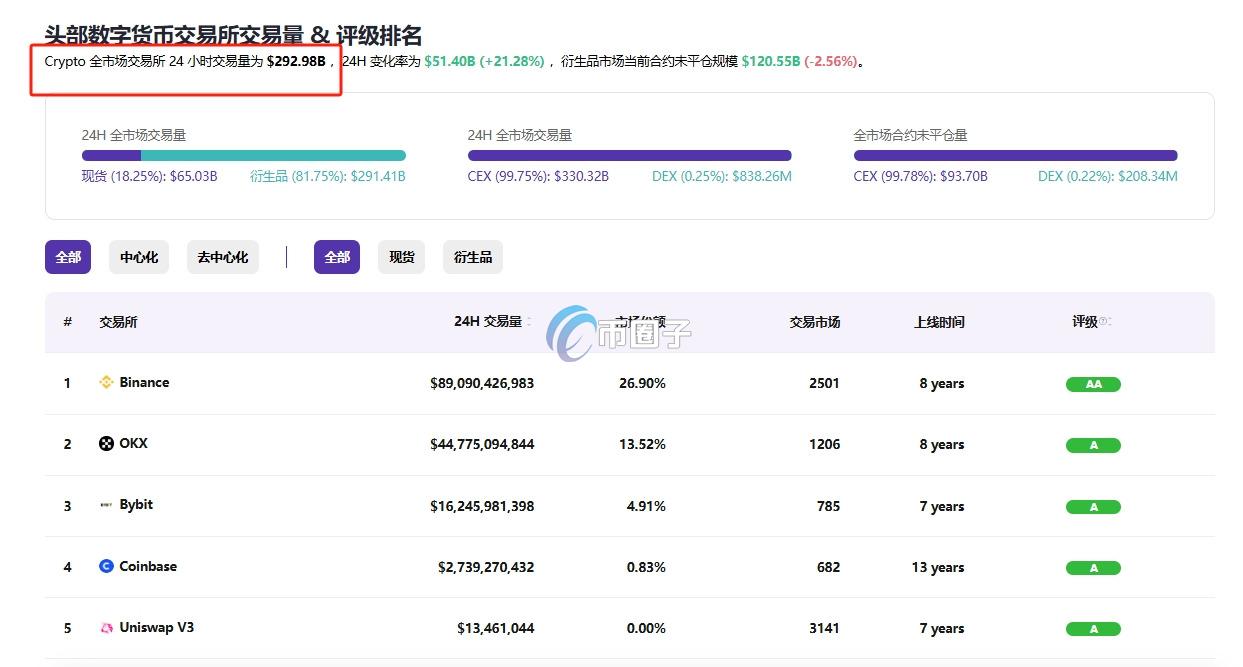Click the Coinbase exchange name link

point(148,566)
